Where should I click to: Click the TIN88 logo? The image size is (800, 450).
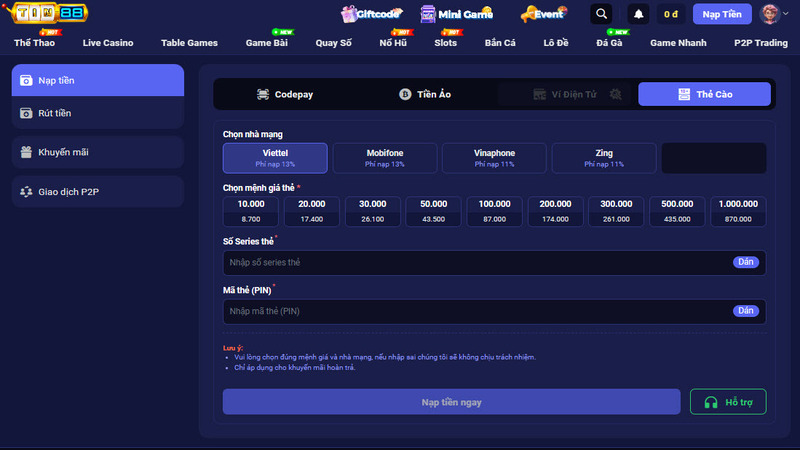pos(48,12)
